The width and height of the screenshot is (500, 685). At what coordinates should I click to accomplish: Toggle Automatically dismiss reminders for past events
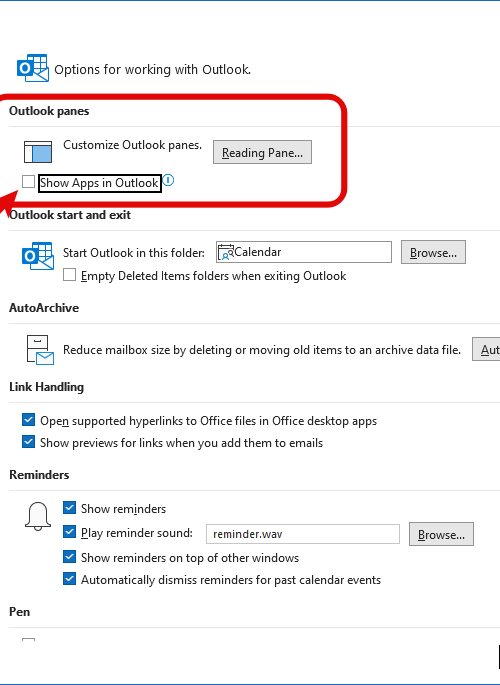click(x=69, y=579)
